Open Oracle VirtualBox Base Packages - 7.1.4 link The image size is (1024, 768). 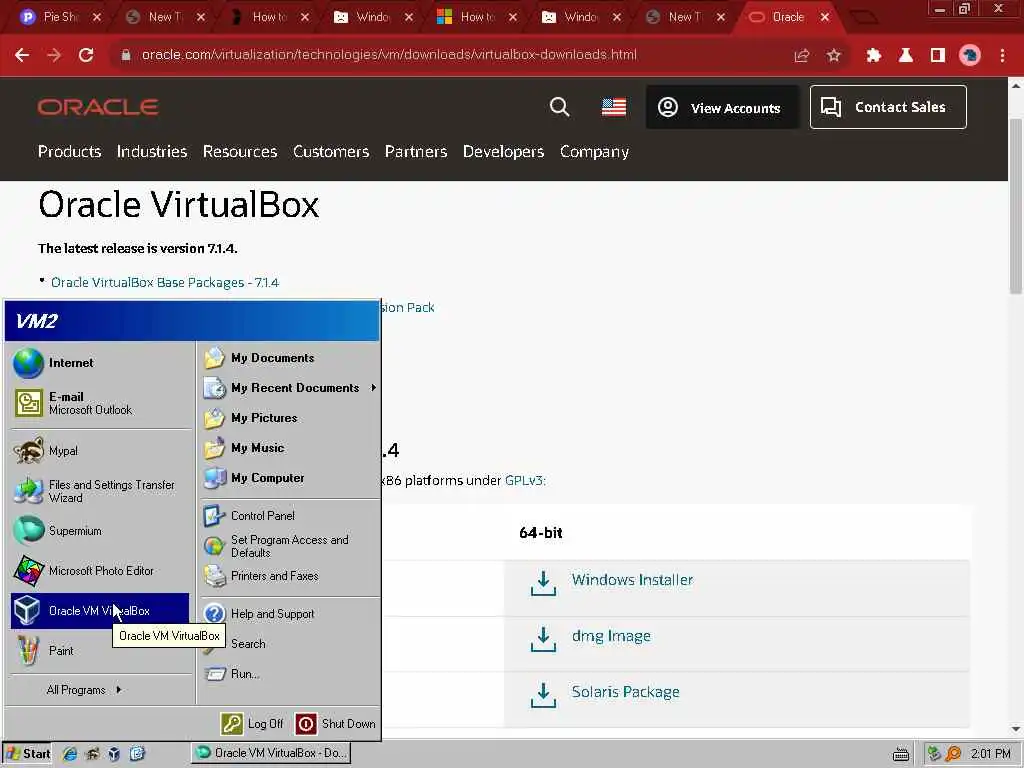pos(165,283)
